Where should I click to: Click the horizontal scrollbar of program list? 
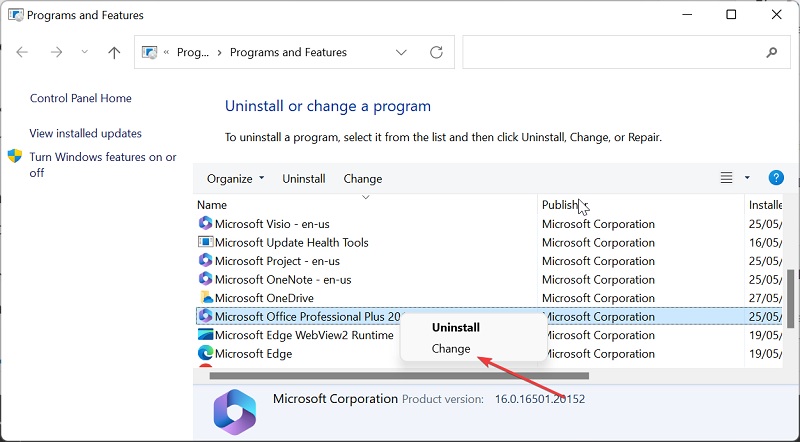click(x=400, y=376)
